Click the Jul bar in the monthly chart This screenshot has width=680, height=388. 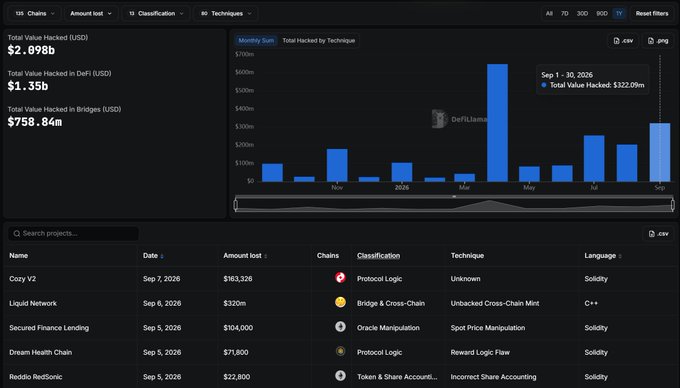(594, 158)
